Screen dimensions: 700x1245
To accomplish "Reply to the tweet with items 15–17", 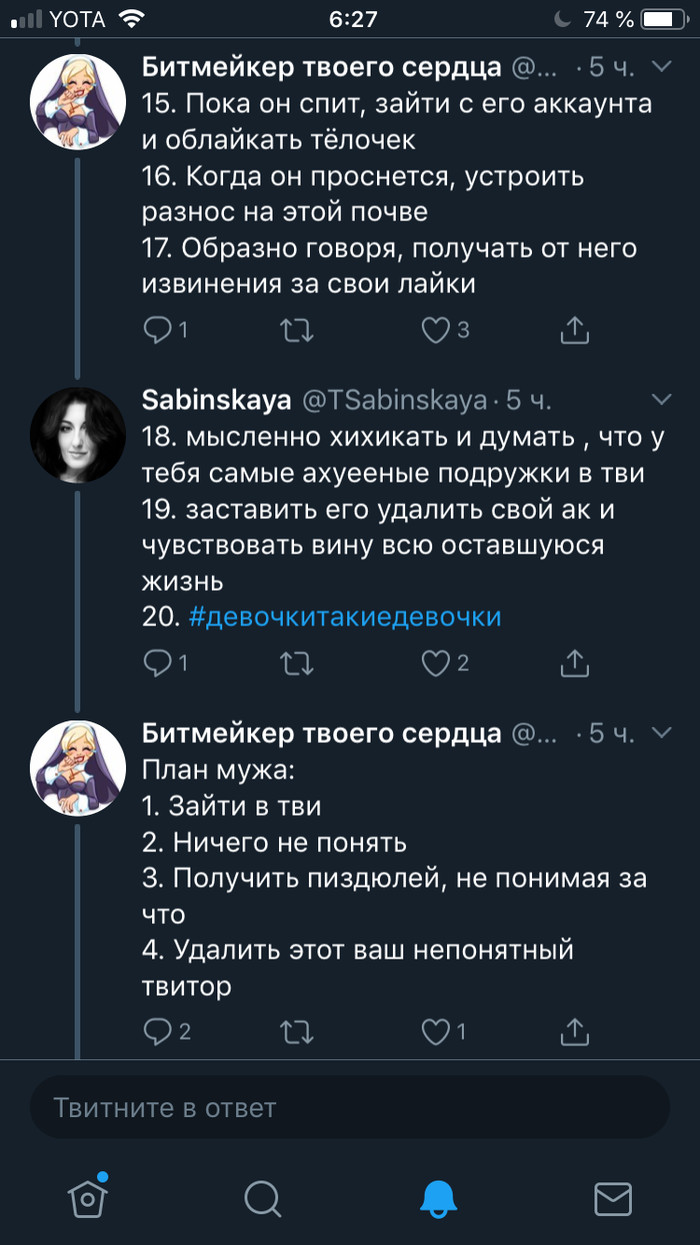I will click(160, 330).
